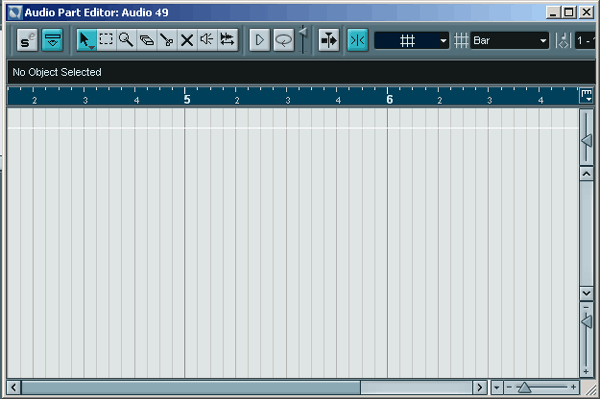Enable Autoscroll button
The image size is (600, 399).
click(x=329, y=40)
